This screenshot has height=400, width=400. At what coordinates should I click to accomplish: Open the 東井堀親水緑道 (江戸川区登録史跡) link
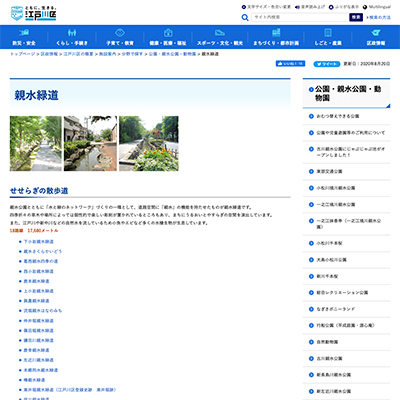pyautogui.click(x=70, y=390)
